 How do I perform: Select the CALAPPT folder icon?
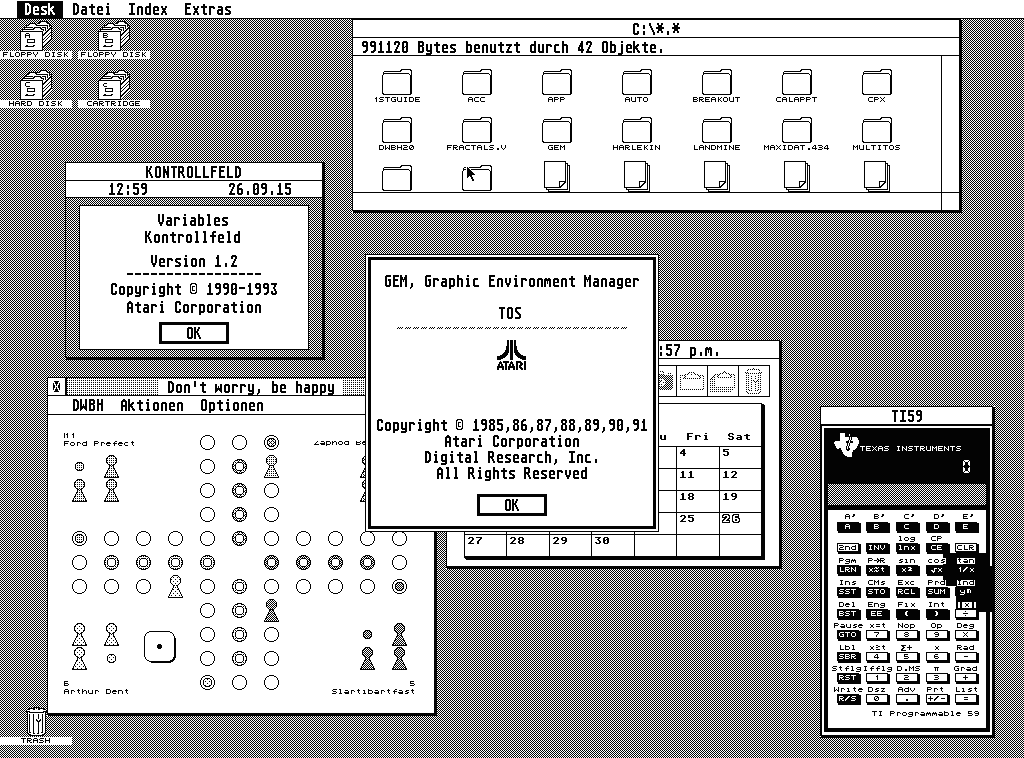796,86
